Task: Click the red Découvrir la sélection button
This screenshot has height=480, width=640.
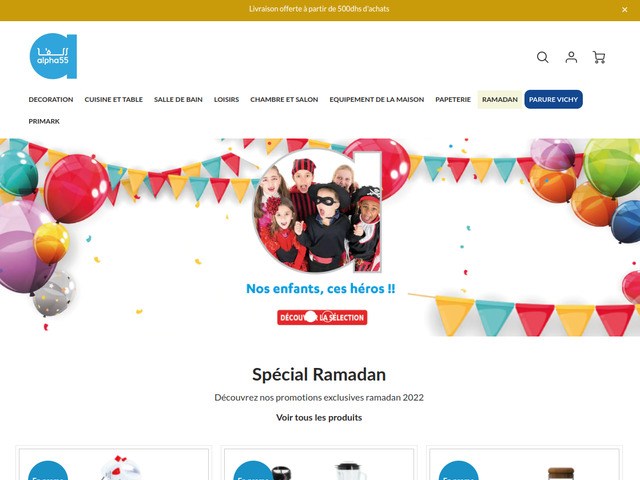Action: click(x=322, y=318)
